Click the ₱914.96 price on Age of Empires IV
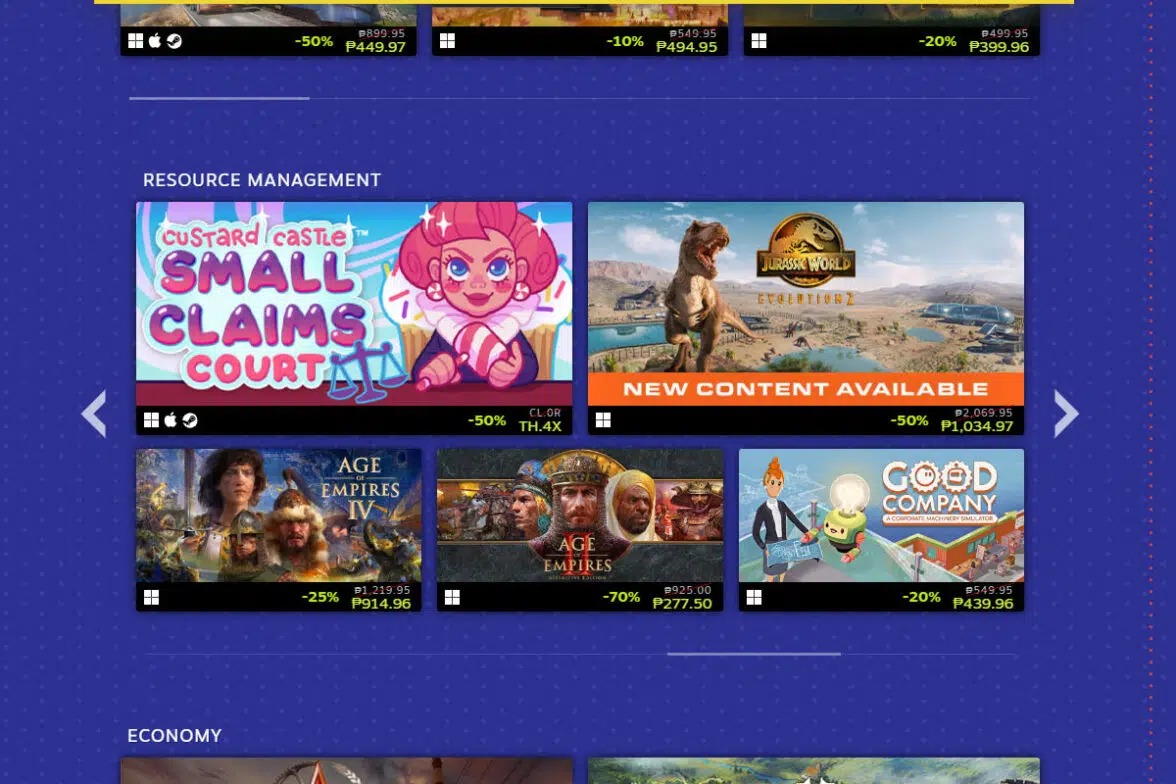Viewport: 1176px width, 784px height. tap(381, 604)
